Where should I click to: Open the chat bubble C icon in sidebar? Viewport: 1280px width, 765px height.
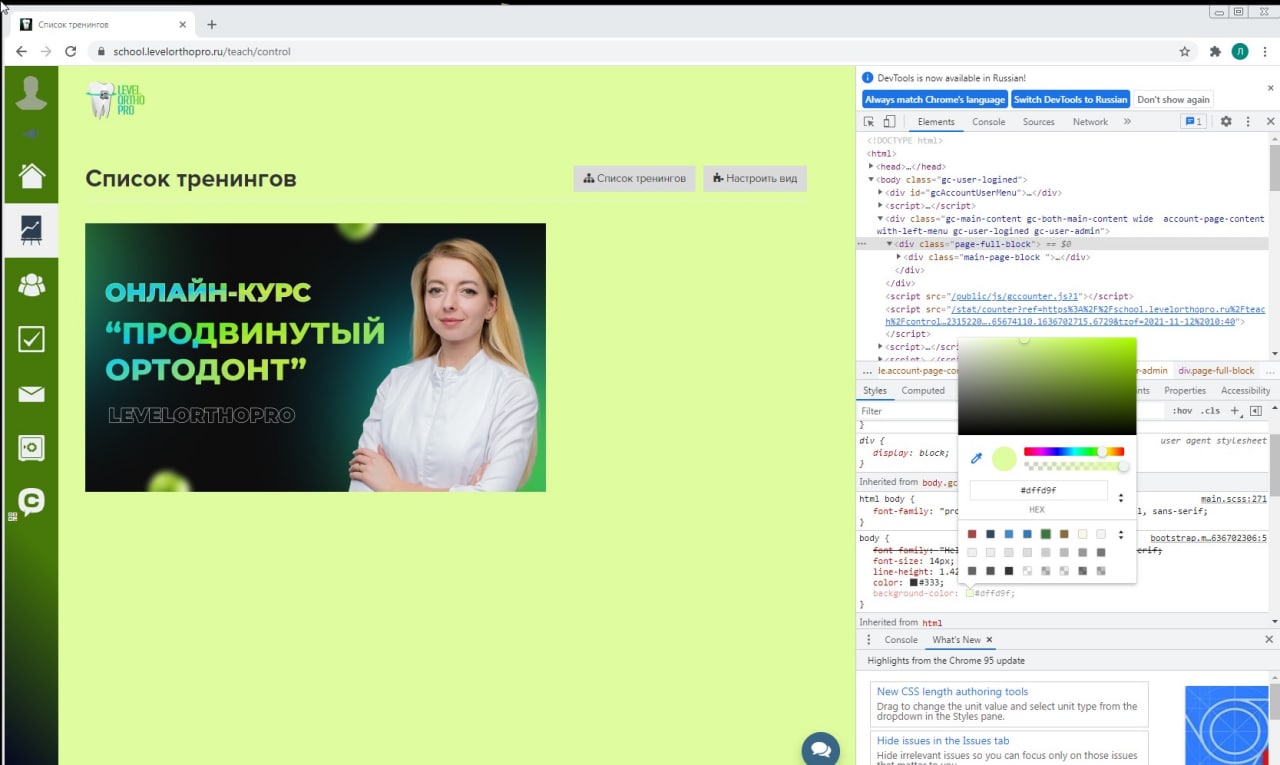click(32, 501)
